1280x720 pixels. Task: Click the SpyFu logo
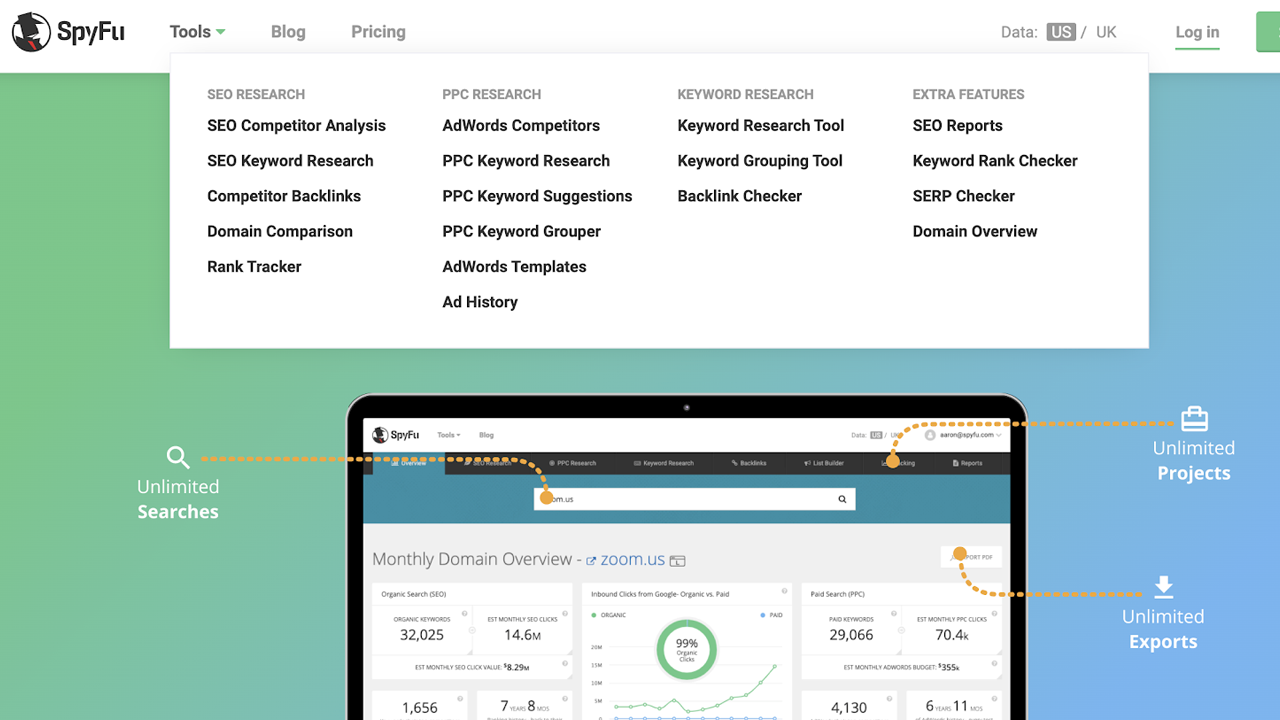tap(68, 32)
